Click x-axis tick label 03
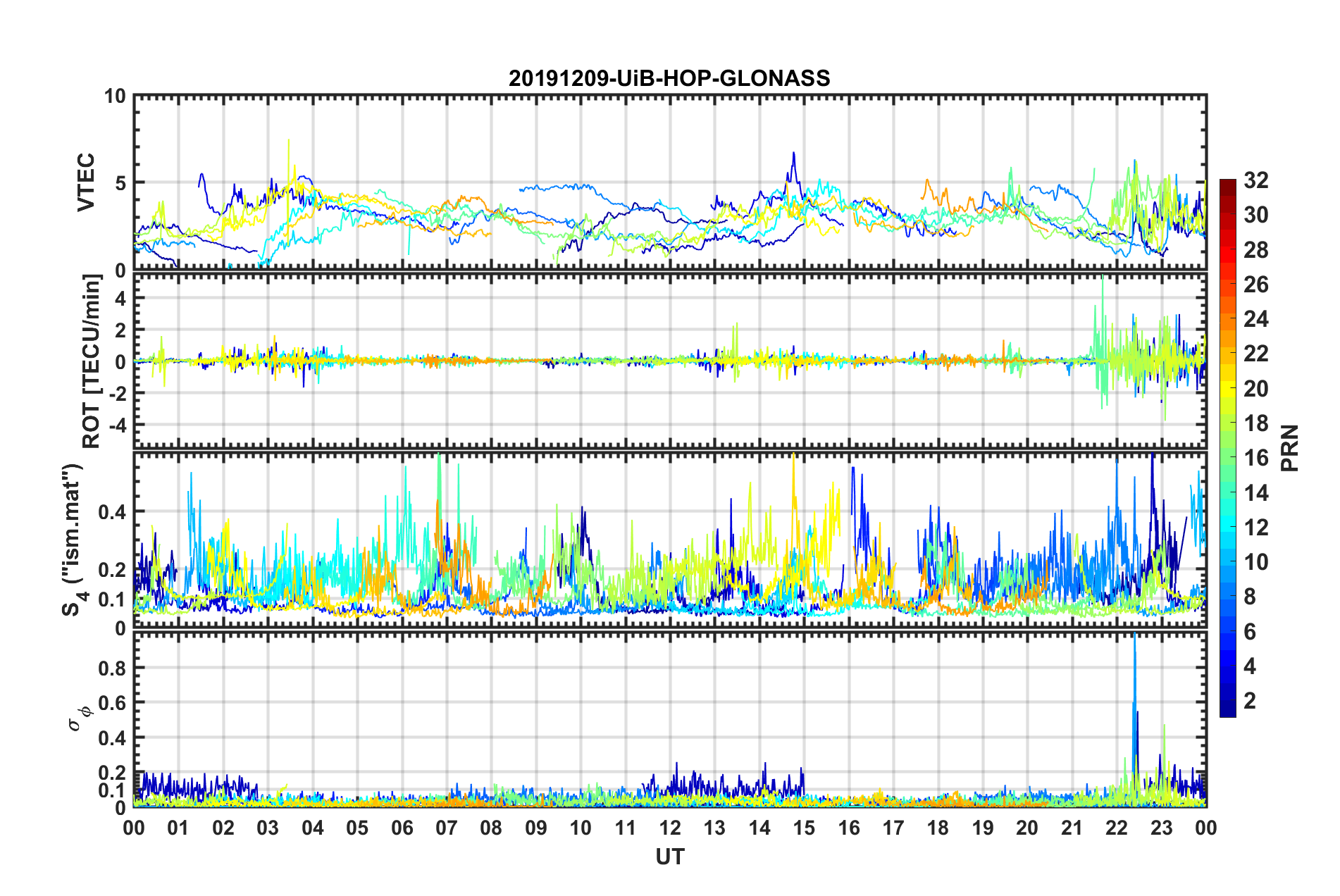 click(268, 828)
